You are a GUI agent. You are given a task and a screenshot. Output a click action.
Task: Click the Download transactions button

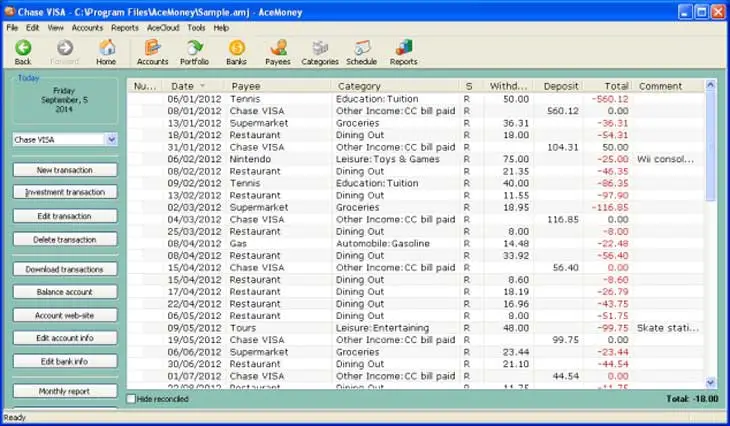point(65,269)
